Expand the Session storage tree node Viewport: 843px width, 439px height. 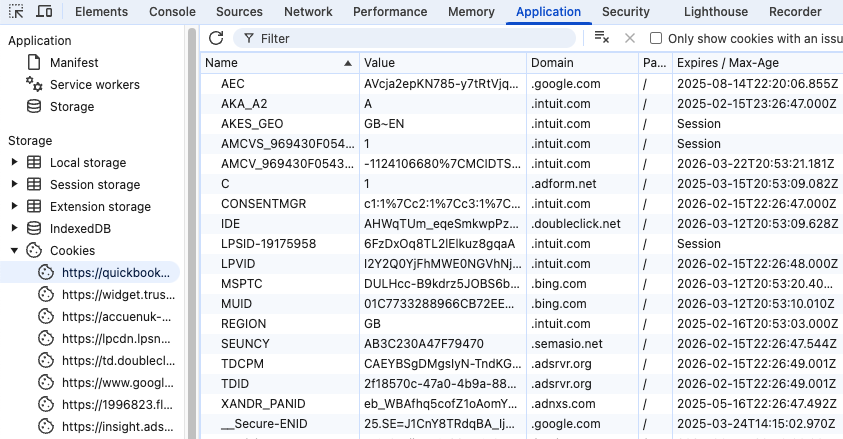coord(15,184)
